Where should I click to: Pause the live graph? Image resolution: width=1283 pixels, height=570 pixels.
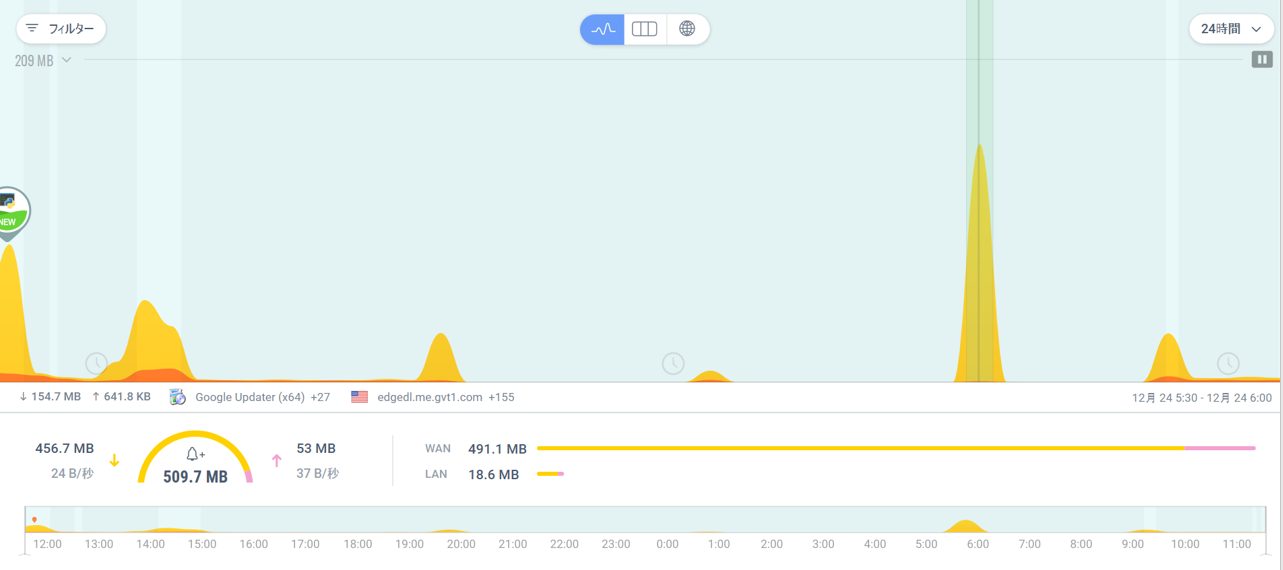(1262, 60)
